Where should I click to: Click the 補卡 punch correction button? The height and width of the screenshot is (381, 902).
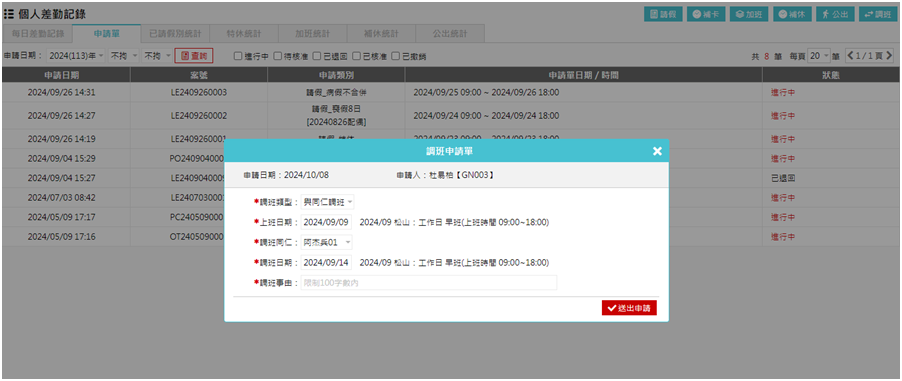pos(706,14)
